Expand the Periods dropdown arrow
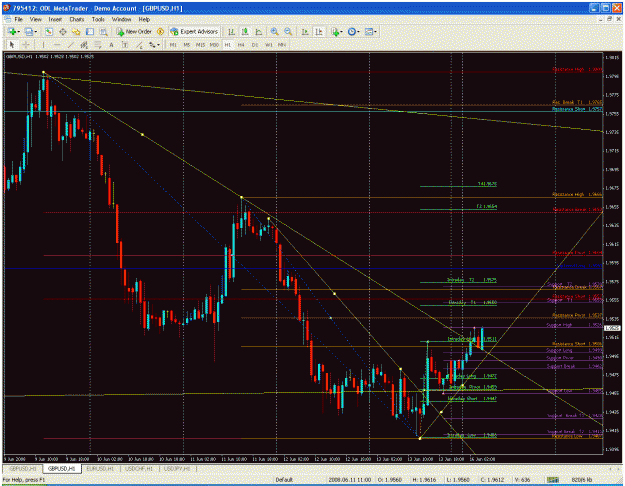The height and width of the screenshot is (486, 625). pos(358,31)
